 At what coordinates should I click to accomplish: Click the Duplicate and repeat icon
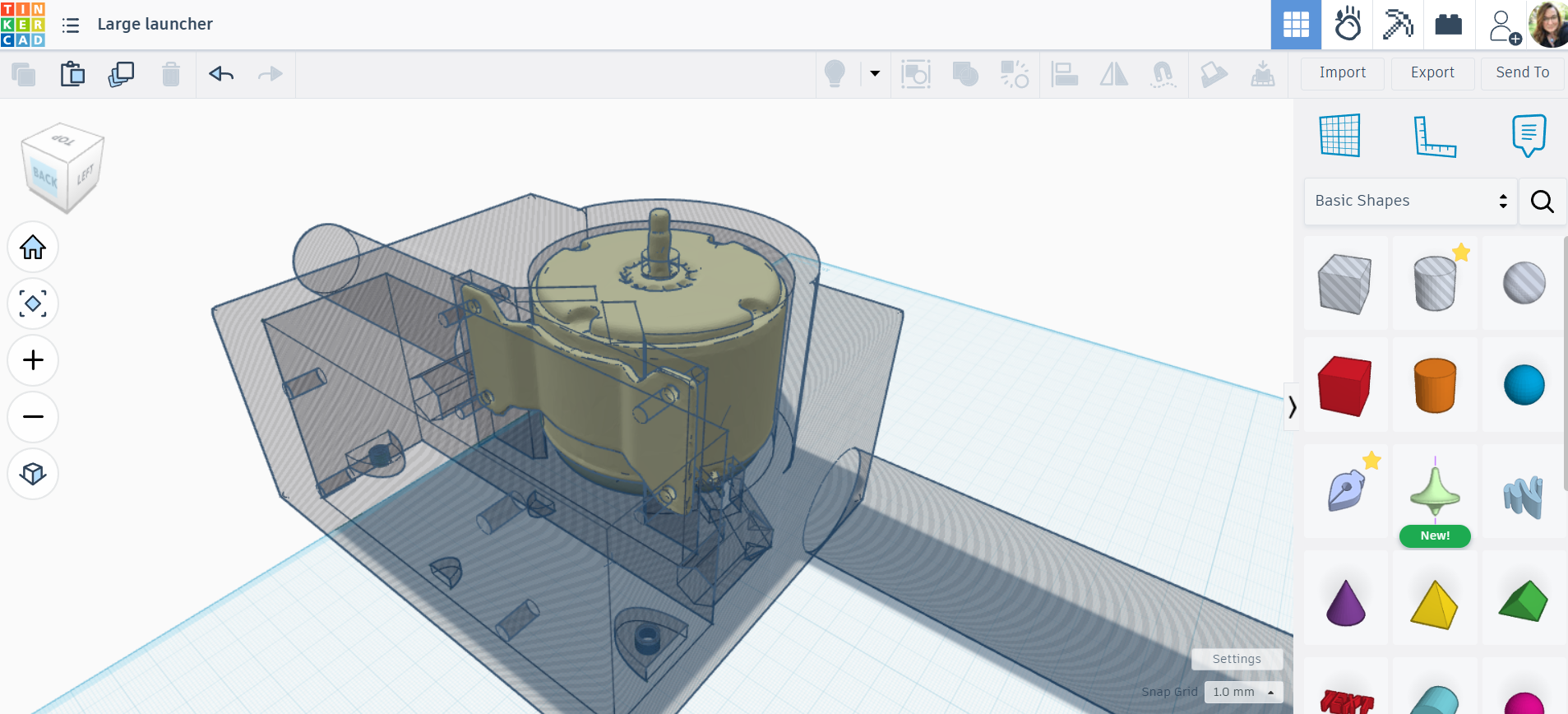pos(121,74)
